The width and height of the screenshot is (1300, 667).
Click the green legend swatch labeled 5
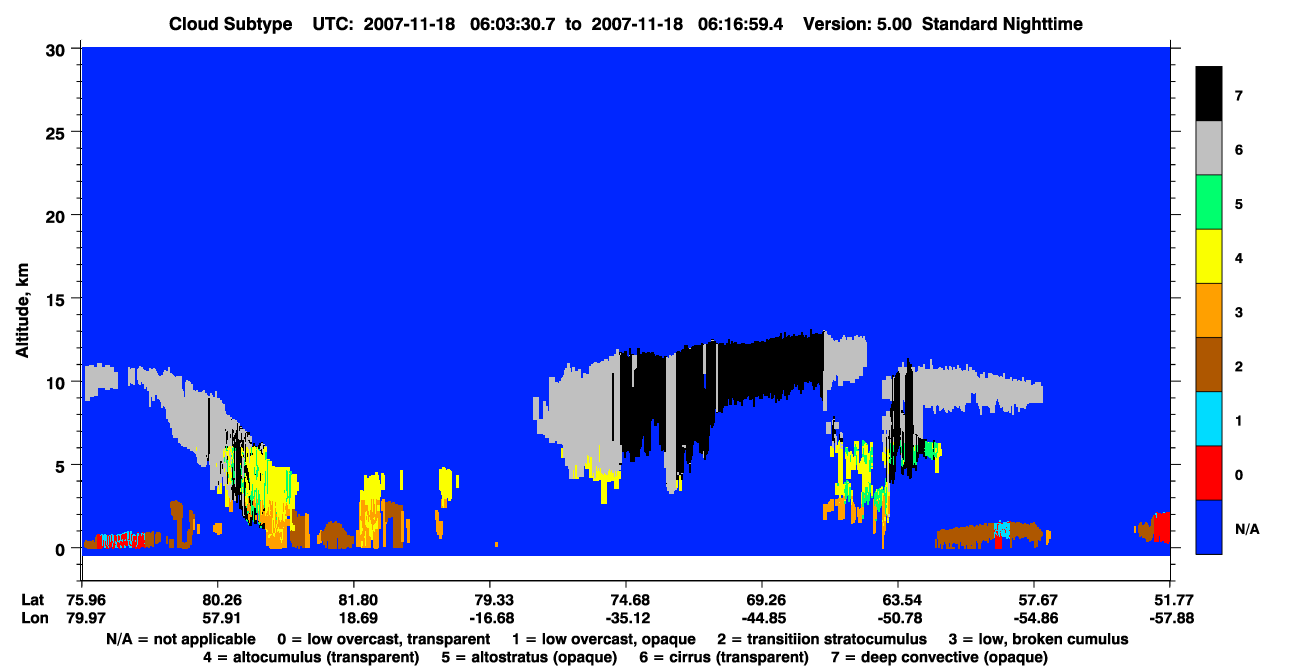[1209, 203]
